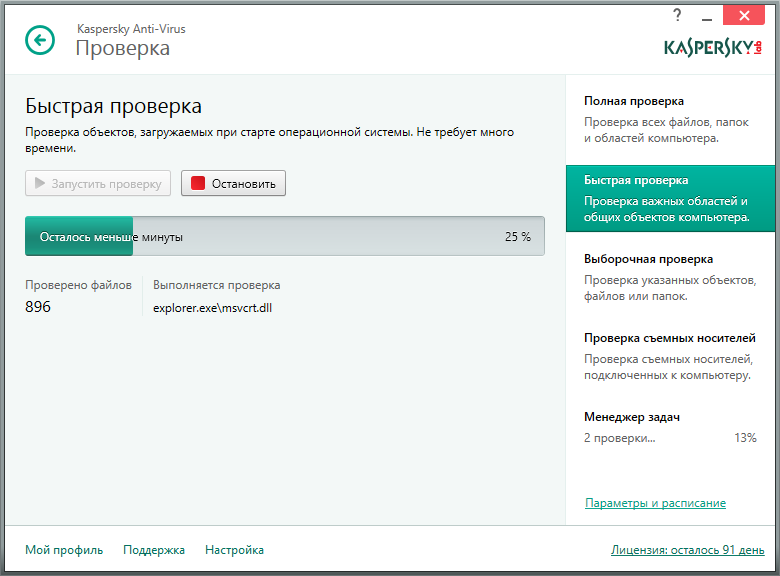The height and width of the screenshot is (576, 780).
Task: Click the Быстрая проверка main heading
Action: coord(113,106)
